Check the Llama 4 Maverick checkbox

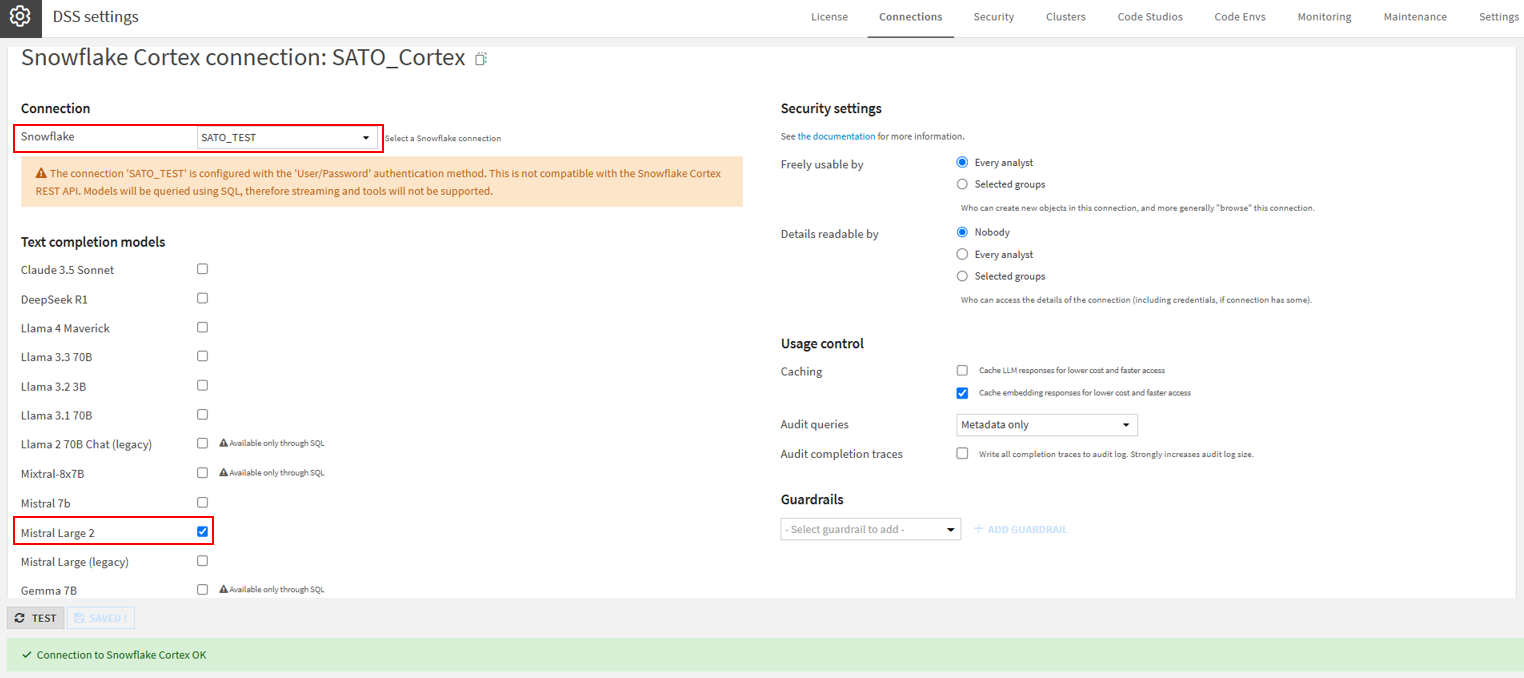tap(202, 327)
